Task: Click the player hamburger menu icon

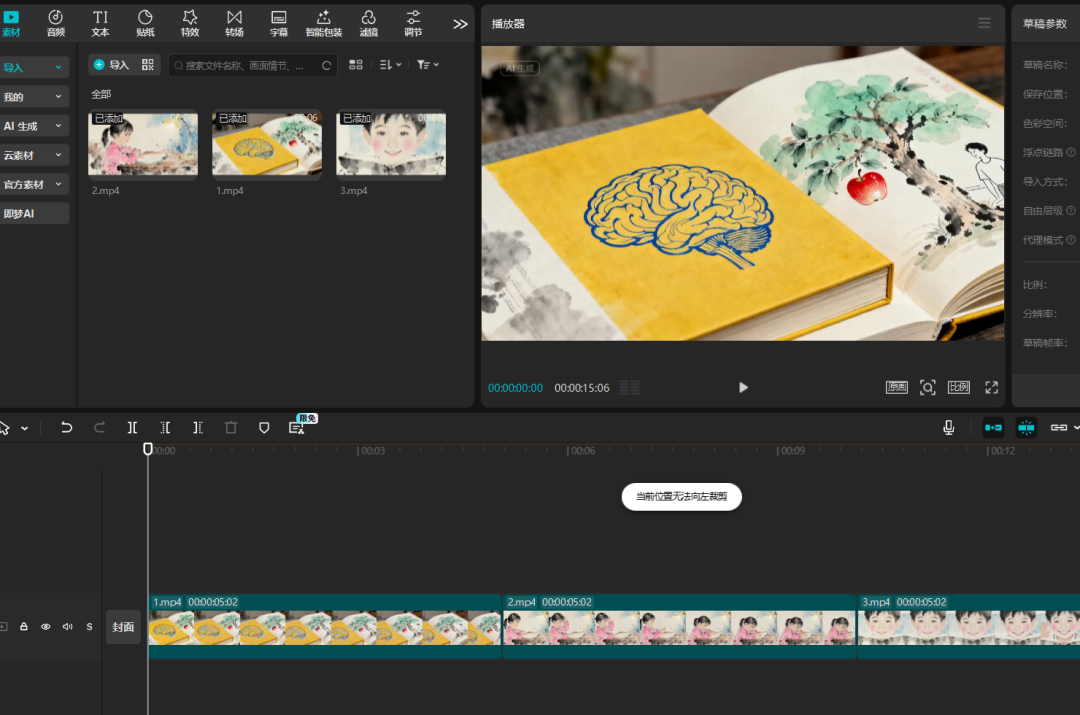Action: pos(984,23)
